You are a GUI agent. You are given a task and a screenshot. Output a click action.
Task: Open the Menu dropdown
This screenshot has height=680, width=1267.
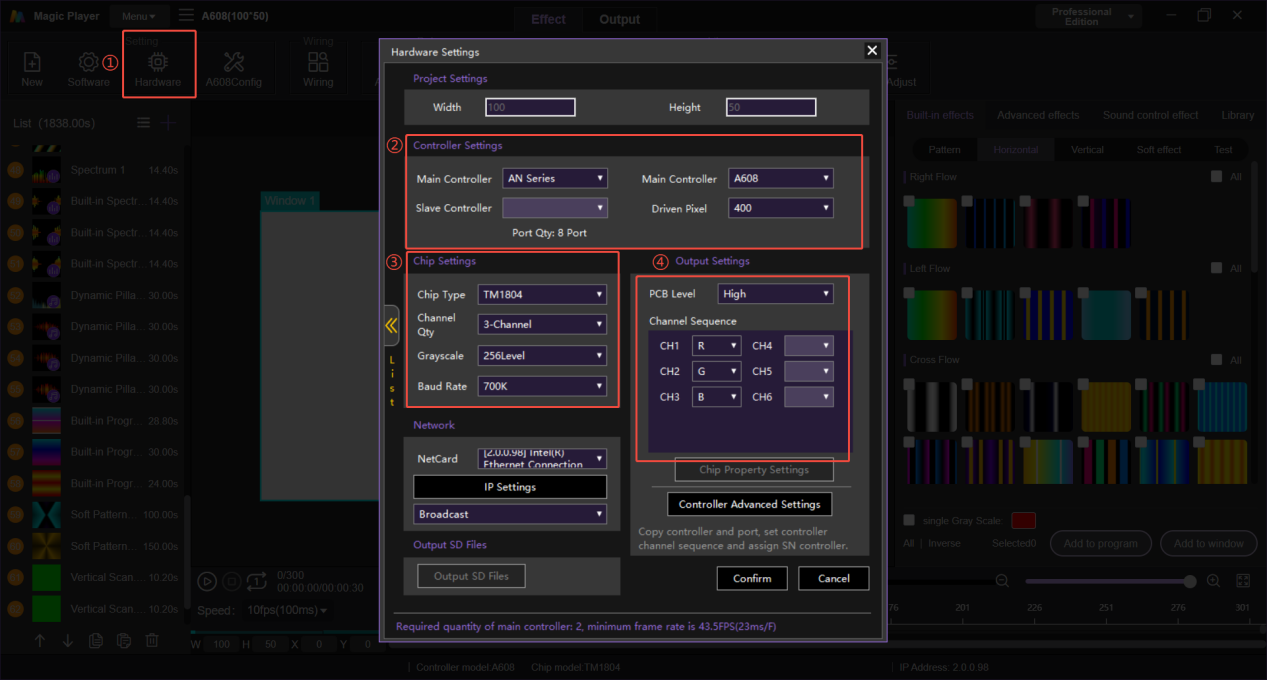[x=138, y=16]
